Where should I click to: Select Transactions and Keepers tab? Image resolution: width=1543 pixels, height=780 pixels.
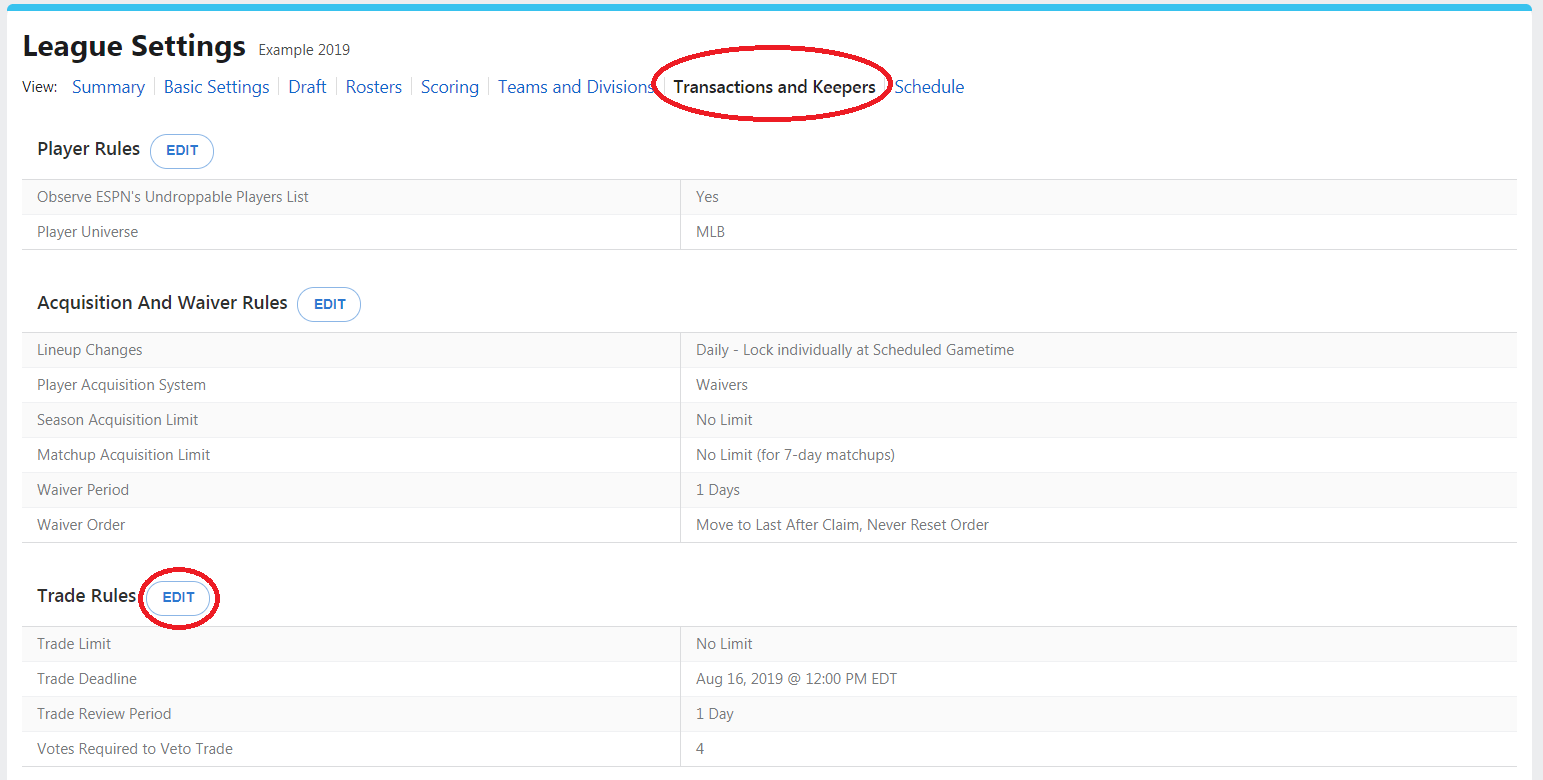774,87
